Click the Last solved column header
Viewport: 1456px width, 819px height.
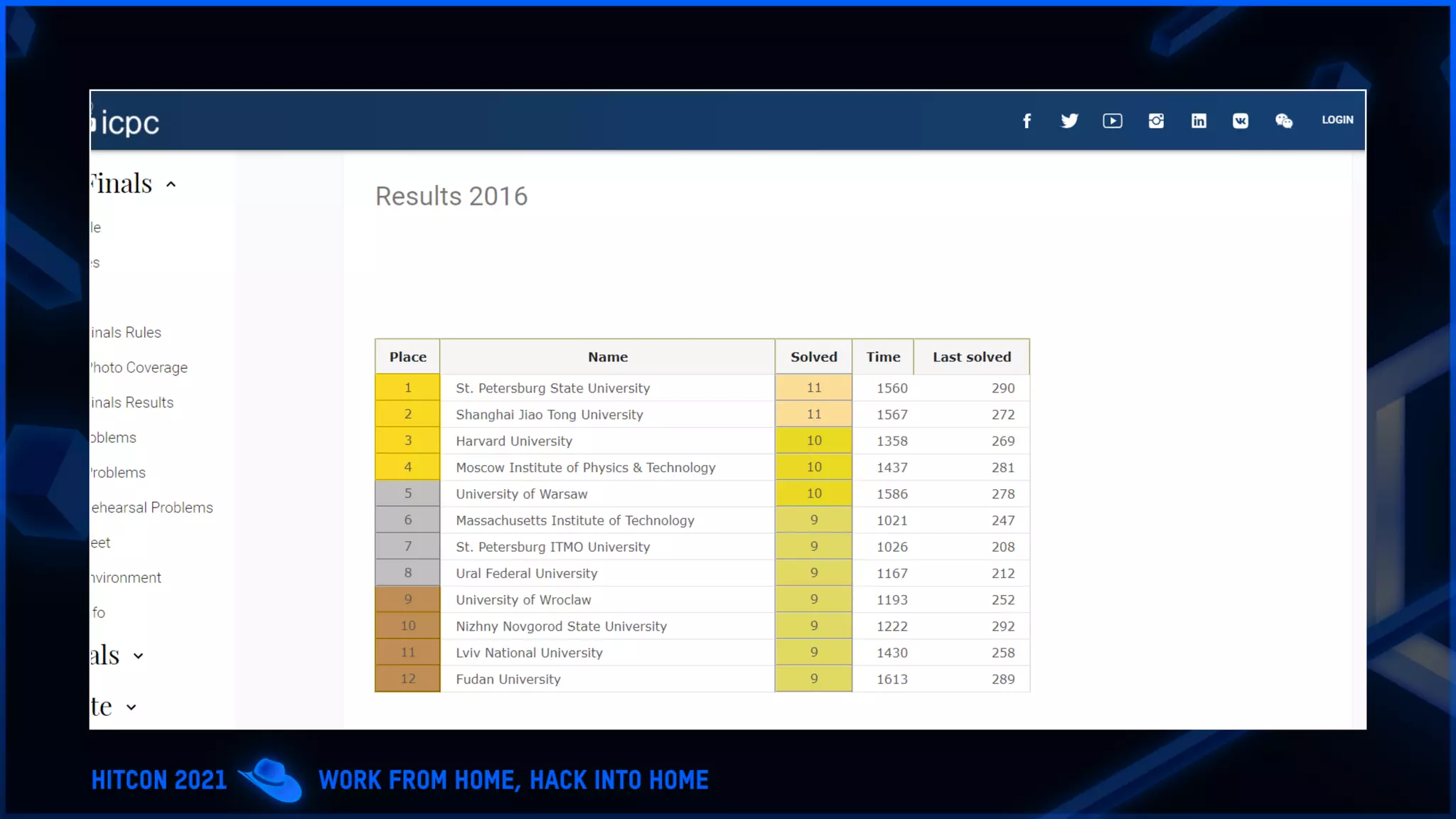[x=971, y=357]
